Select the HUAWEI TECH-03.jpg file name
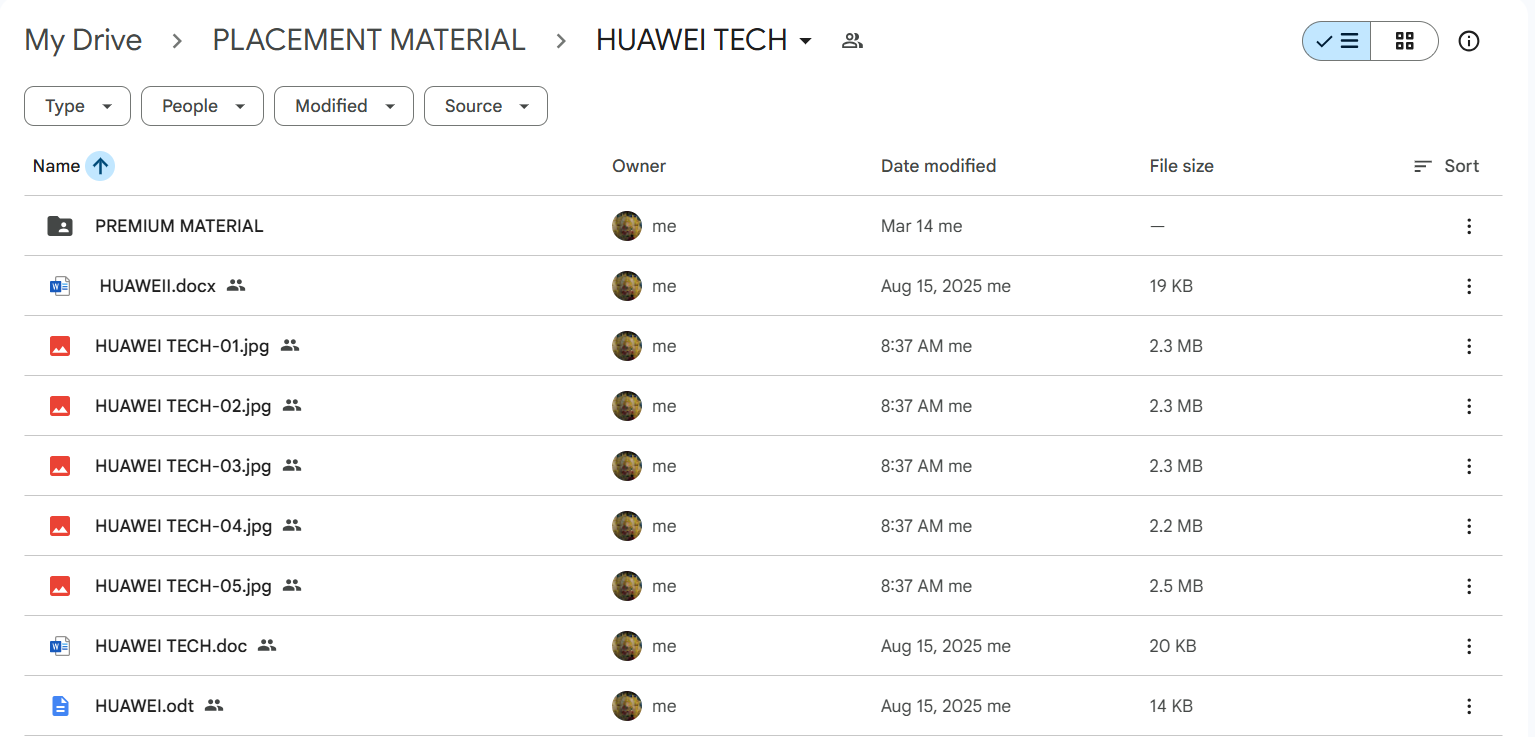 click(x=184, y=466)
